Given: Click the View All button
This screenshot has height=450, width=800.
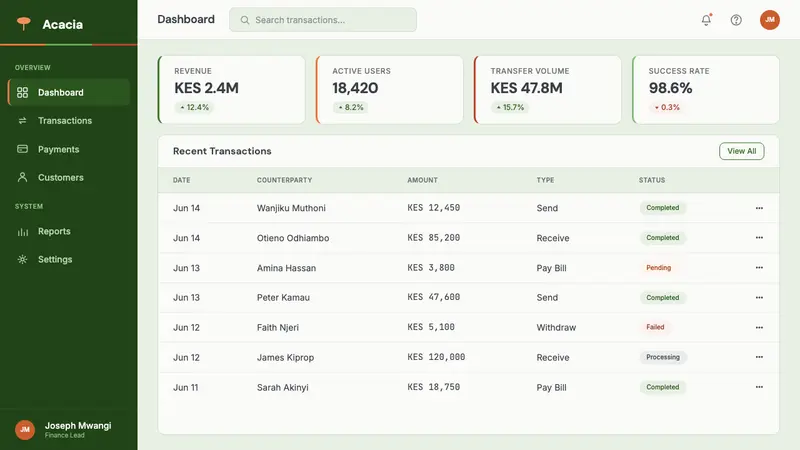Looking at the screenshot, I should click(741, 151).
